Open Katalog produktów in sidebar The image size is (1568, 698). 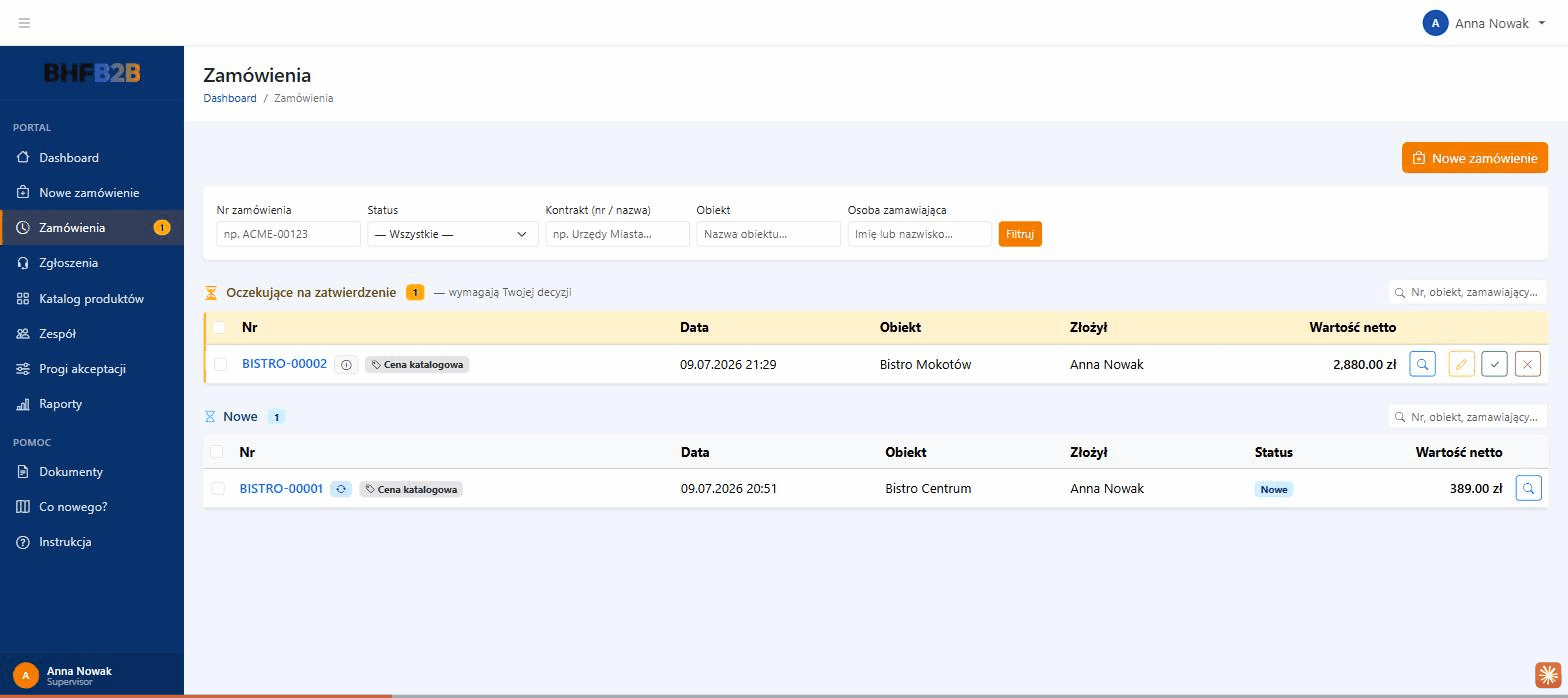point(92,298)
